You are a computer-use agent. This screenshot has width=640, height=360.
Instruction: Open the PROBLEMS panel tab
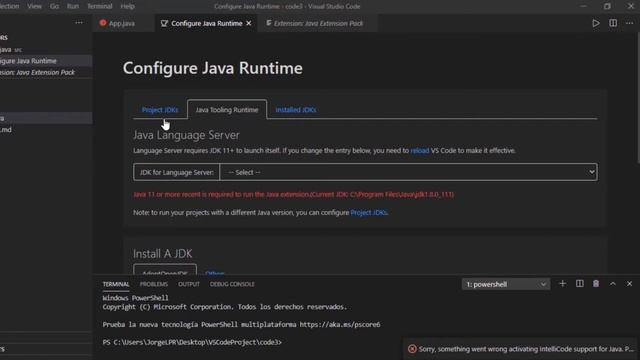pos(154,284)
